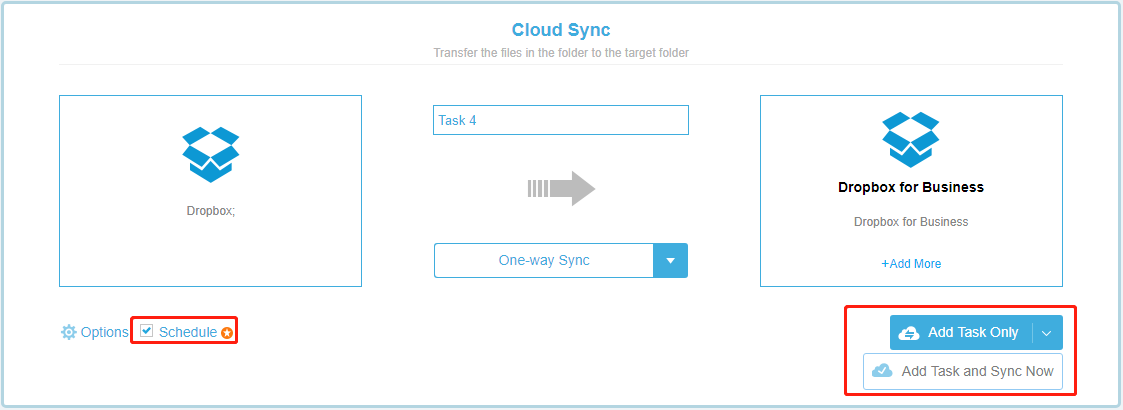Click the Task 4 name field

coord(561,120)
